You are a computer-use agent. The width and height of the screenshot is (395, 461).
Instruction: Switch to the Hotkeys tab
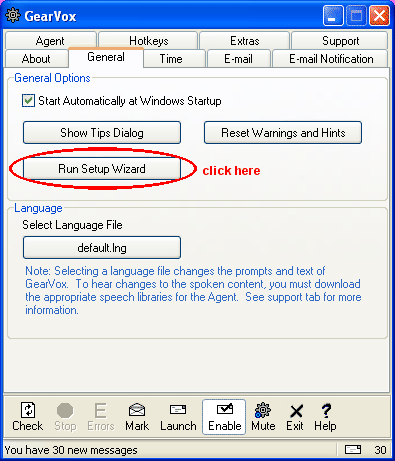149,41
